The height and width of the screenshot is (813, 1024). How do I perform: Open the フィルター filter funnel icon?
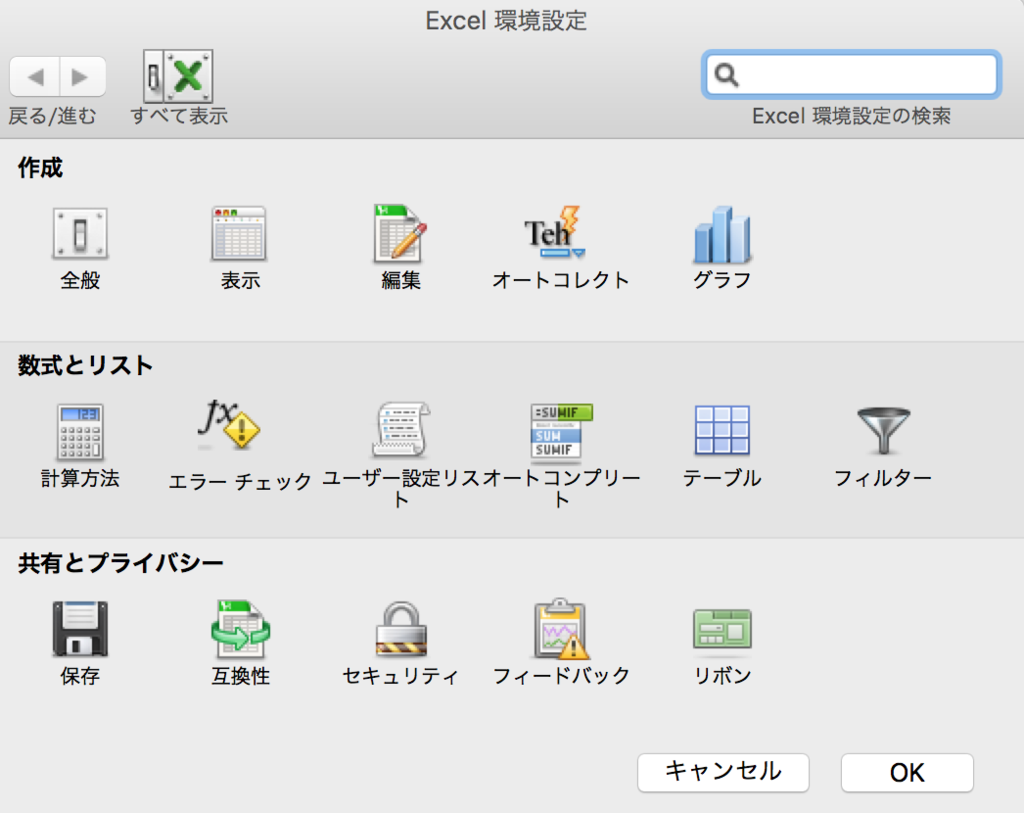click(x=883, y=431)
